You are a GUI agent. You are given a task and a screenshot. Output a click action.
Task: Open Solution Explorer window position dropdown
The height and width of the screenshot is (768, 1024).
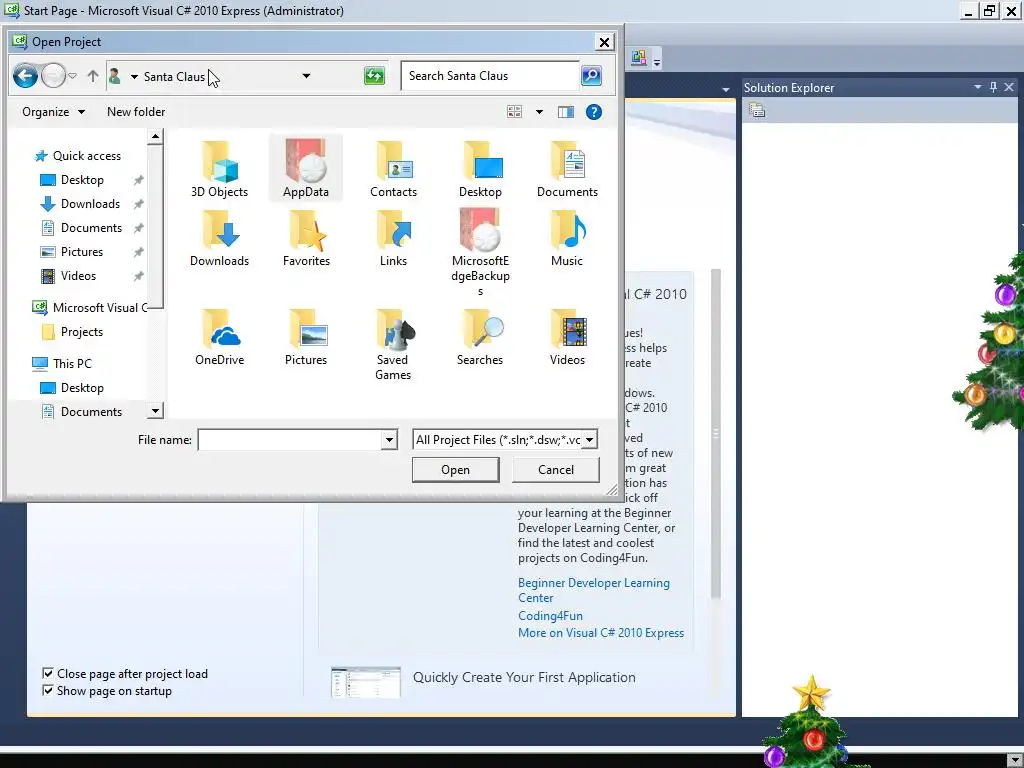[978, 87]
